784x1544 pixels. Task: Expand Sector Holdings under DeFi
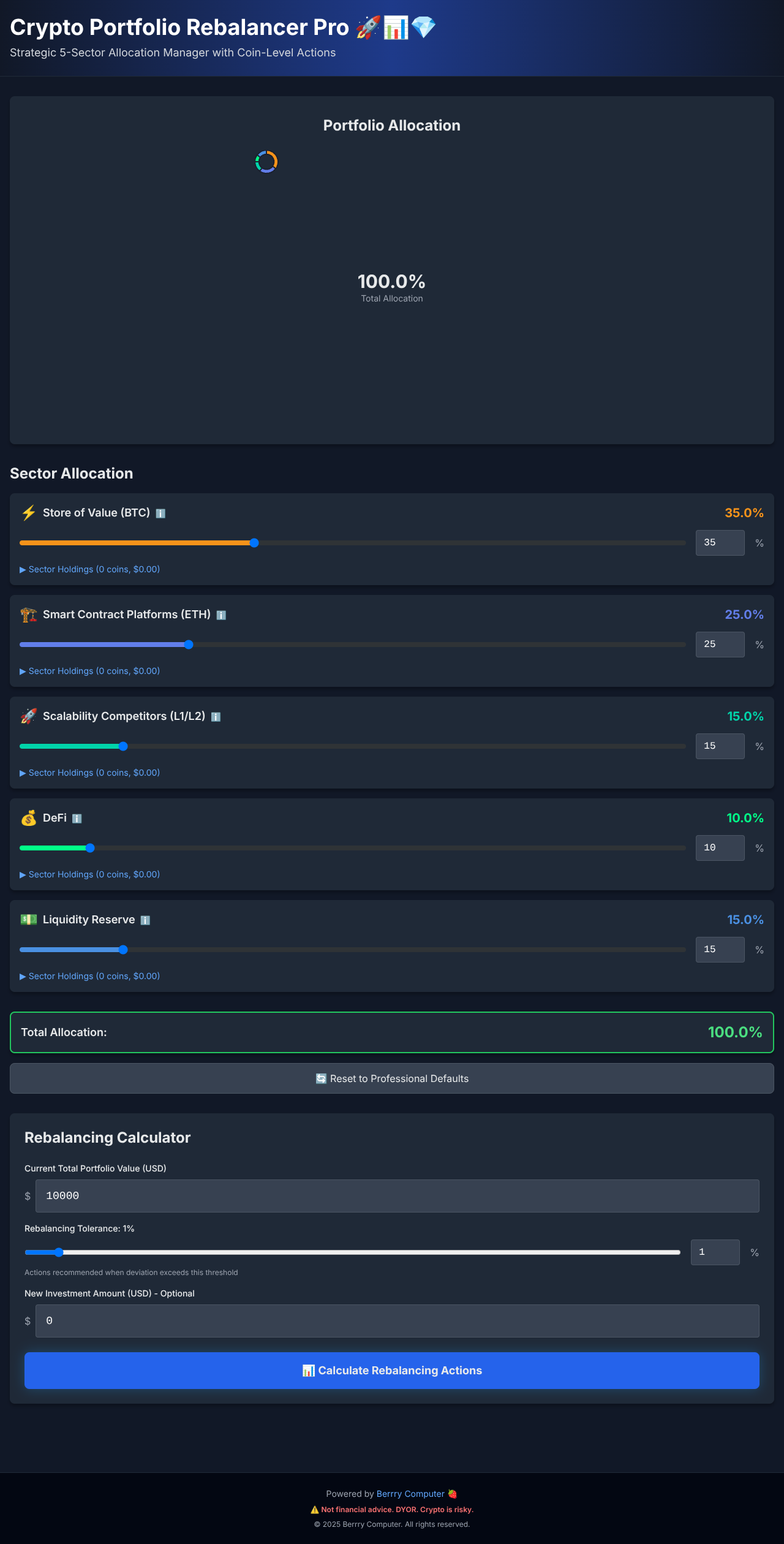pos(90,874)
